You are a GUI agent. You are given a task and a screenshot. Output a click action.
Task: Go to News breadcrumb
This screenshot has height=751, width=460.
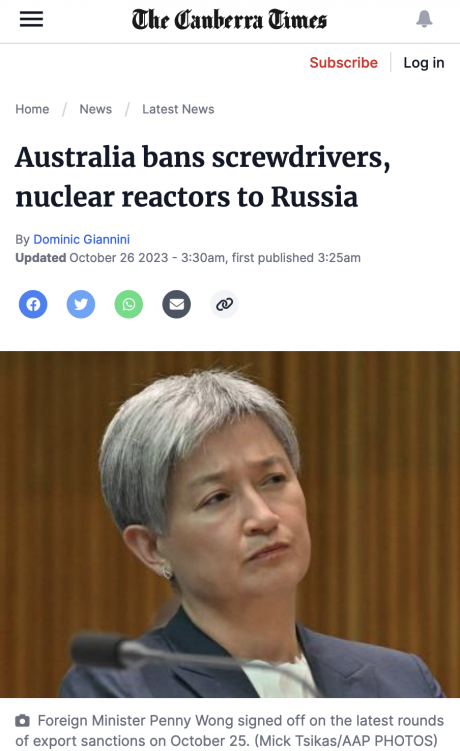[96, 109]
